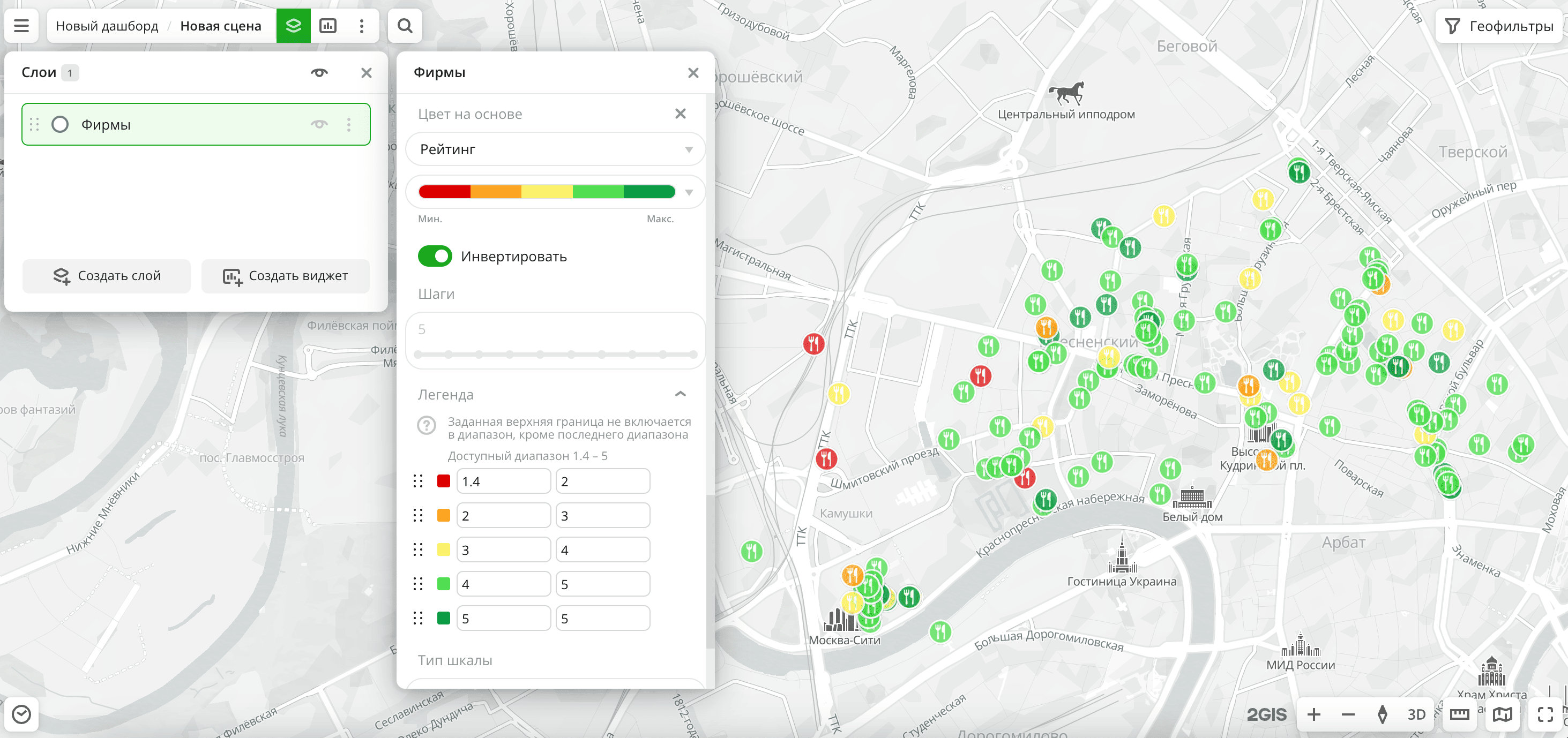Toggle visibility of all layers in the Слои header
1568x738 pixels.
(319, 72)
